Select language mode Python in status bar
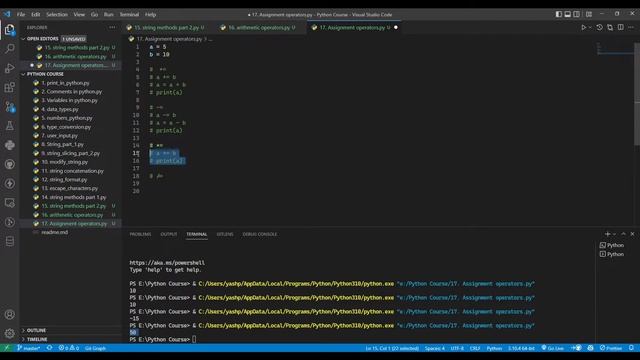The width and height of the screenshot is (640, 360). [x=494, y=348]
